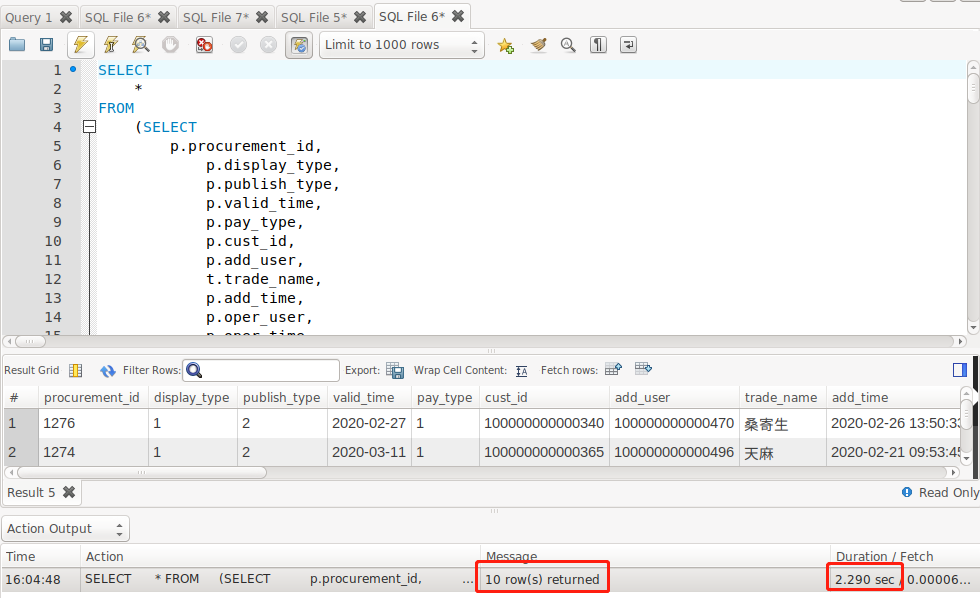
Task: Switch to the SQL File 5* tab
Action: pos(314,17)
